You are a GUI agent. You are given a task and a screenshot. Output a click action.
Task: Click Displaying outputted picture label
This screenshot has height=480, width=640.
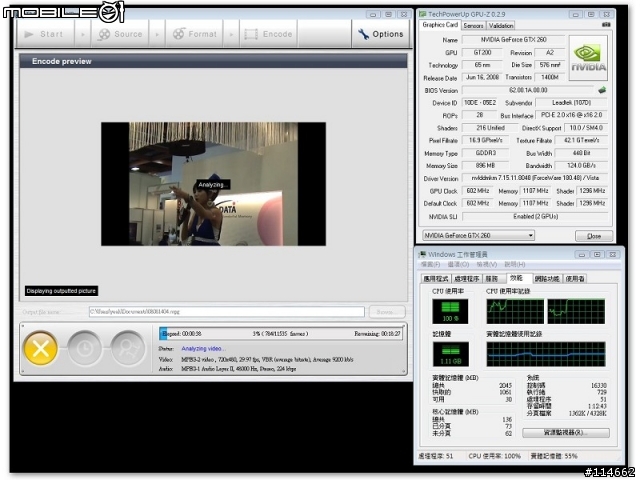pos(61,291)
